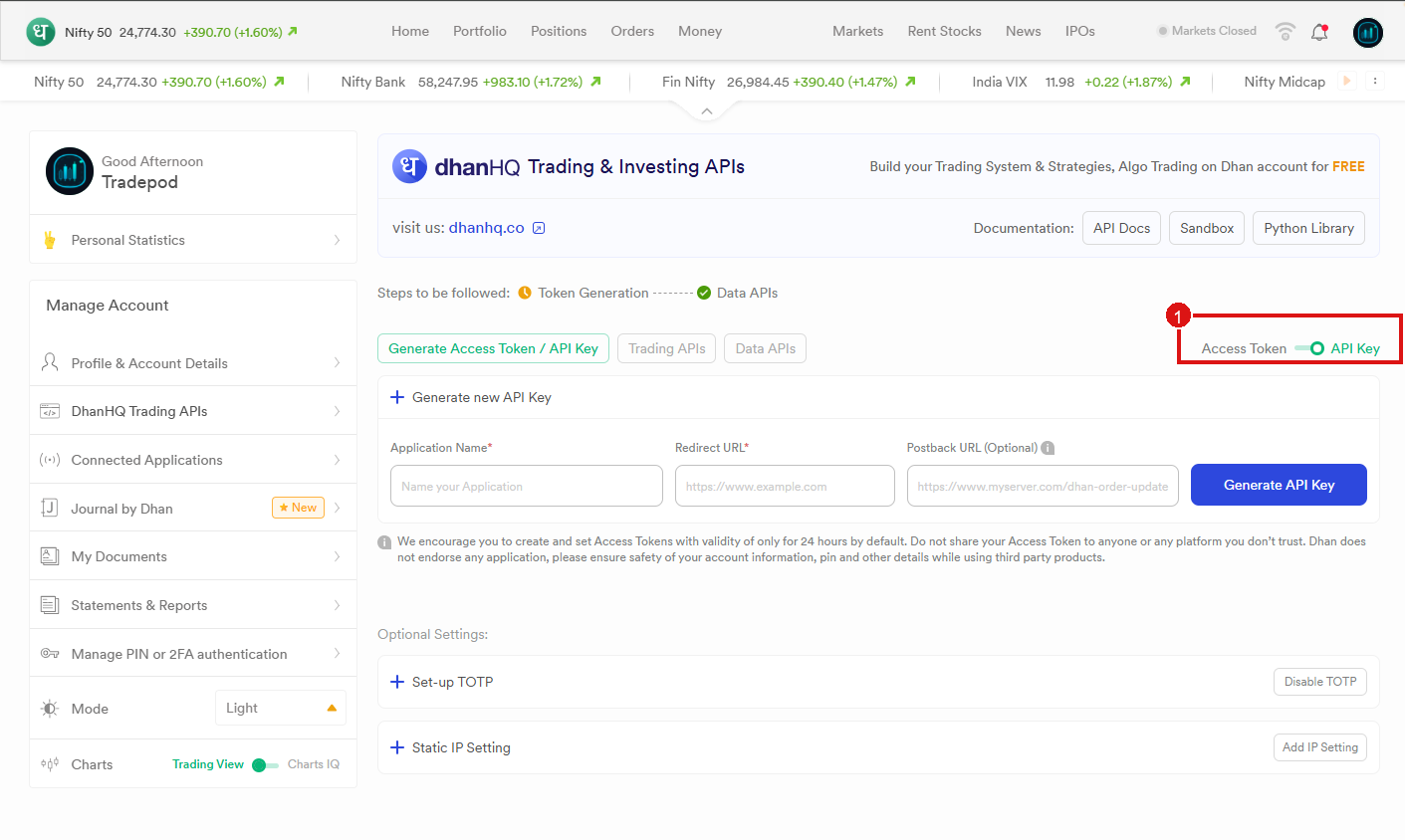Switch to the Trading APIs tab
This screenshot has width=1405, height=840.
[x=667, y=348]
